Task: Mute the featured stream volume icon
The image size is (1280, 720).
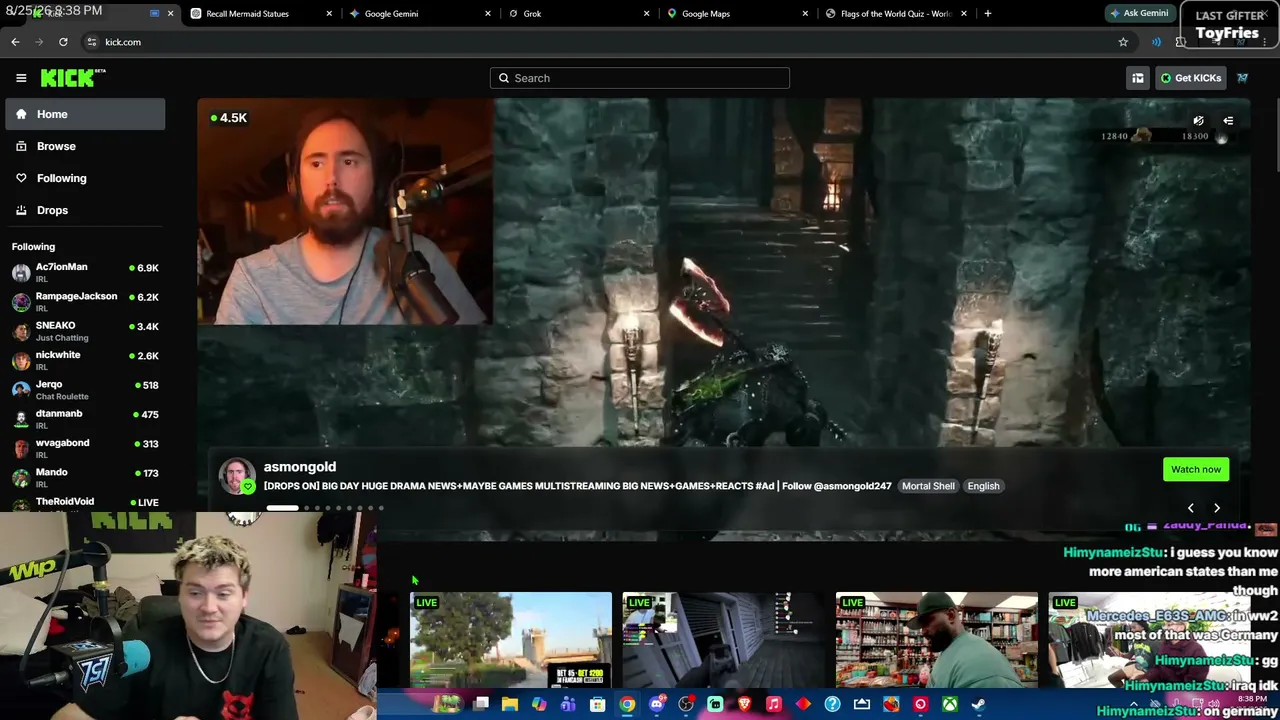Action: tap(1198, 121)
